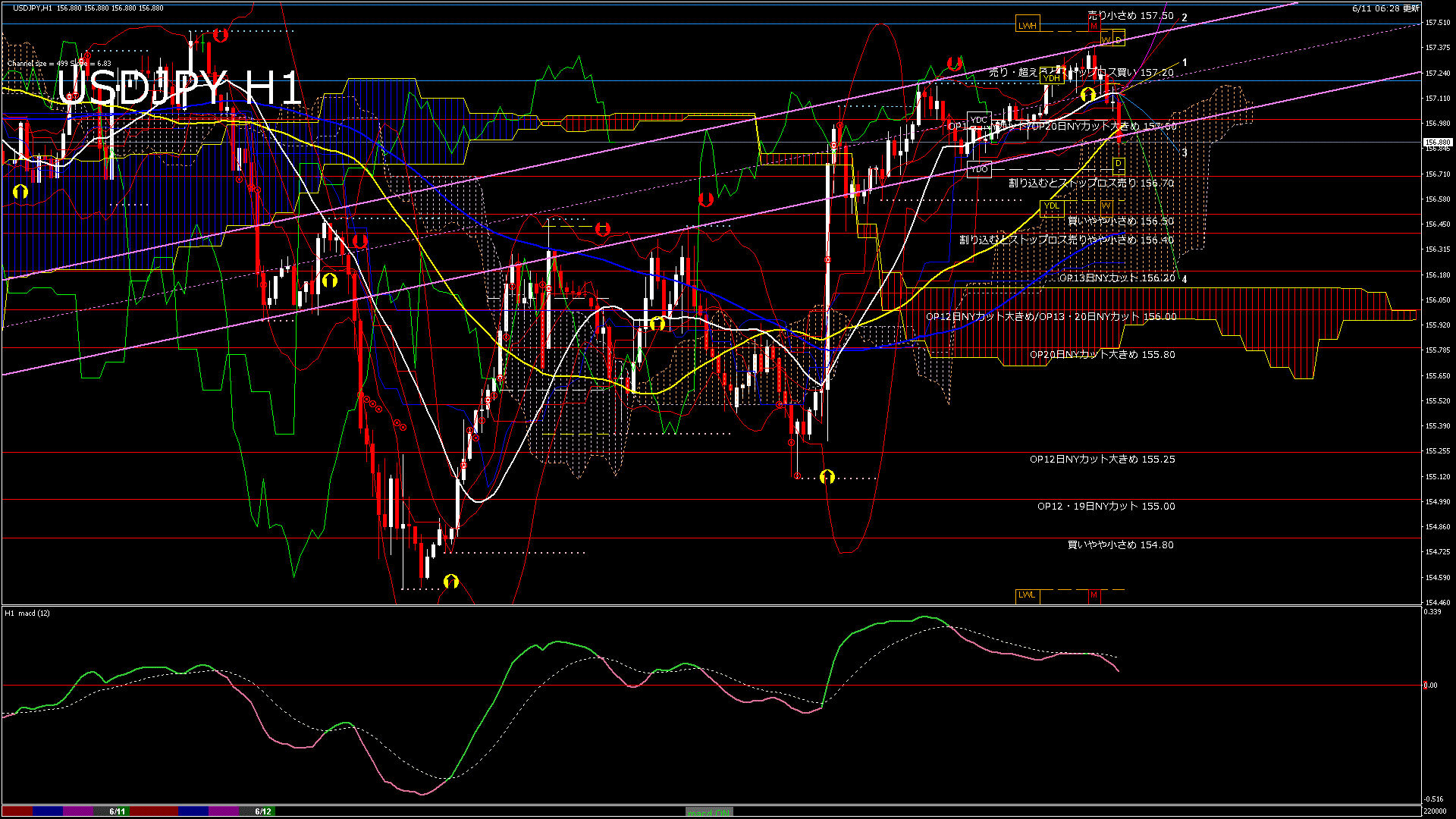Click the red M marker beside LWH
This screenshot has height=819, width=1456.
tap(1094, 26)
